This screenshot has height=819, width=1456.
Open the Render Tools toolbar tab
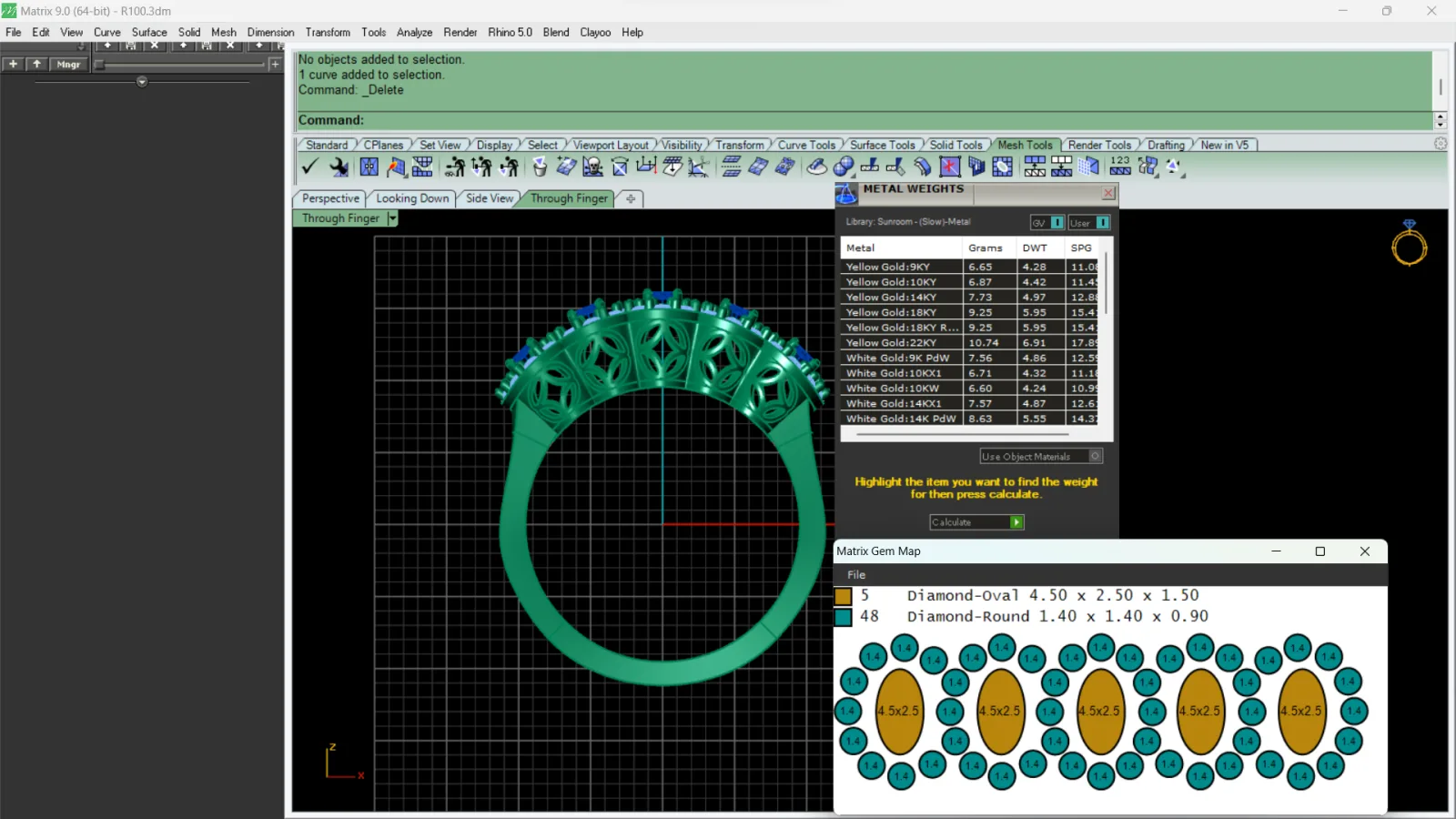[1099, 145]
